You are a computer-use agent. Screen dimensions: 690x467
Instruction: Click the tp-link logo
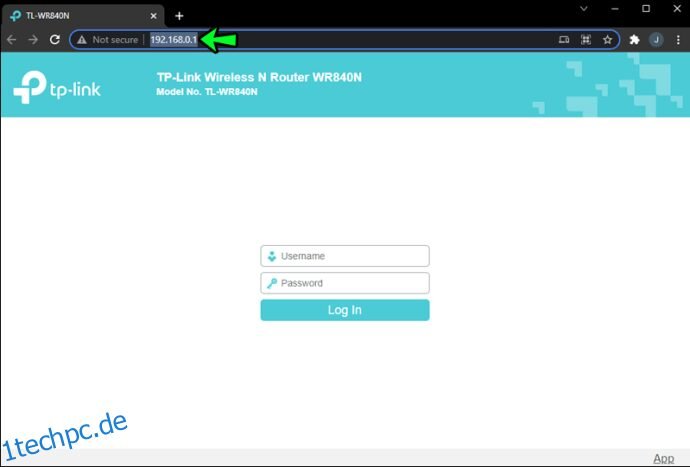tap(57, 87)
